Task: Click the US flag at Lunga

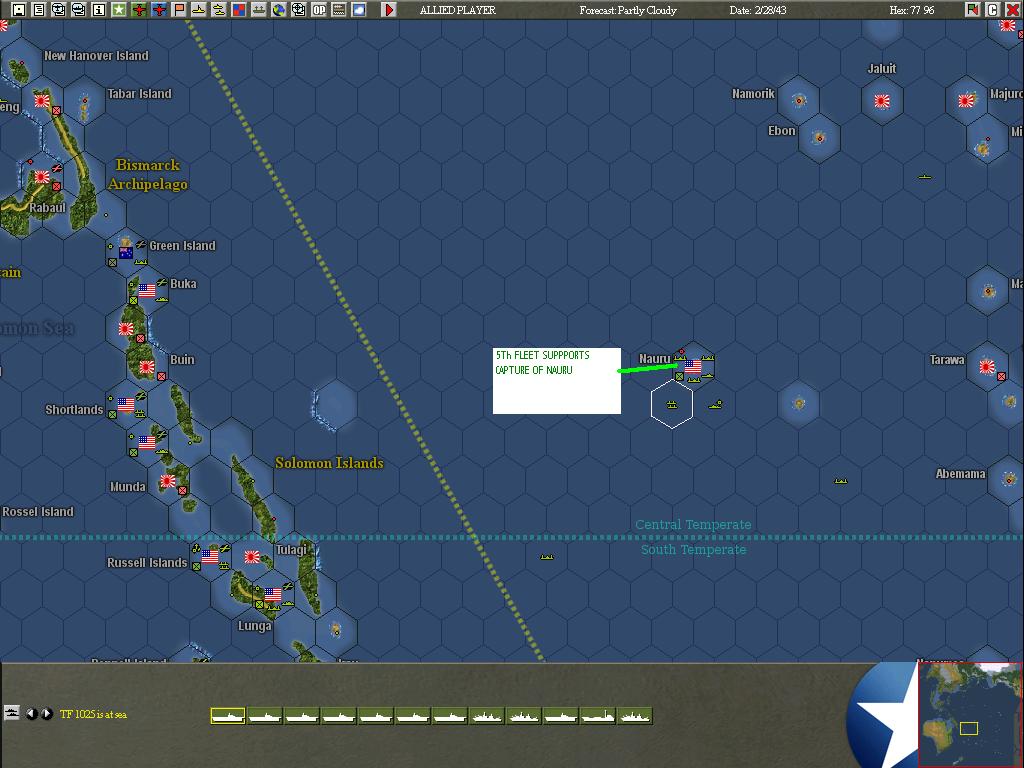Action: coord(272,594)
